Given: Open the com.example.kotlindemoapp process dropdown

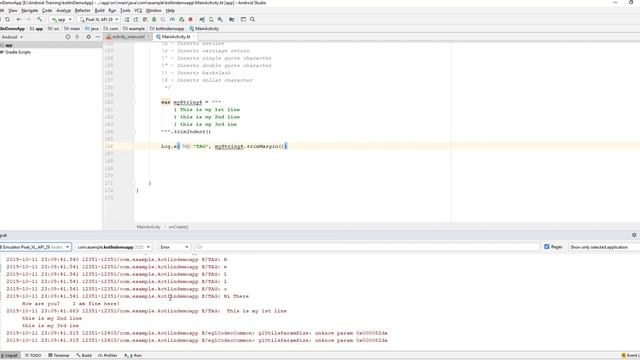Looking at the screenshot, I should [x=113, y=247].
